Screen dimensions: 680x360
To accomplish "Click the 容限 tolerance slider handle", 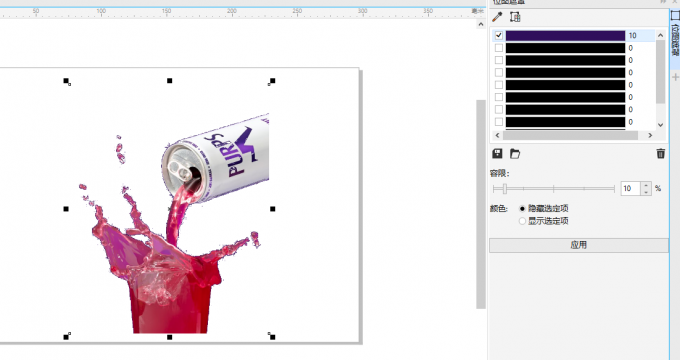I will [x=505, y=189].
